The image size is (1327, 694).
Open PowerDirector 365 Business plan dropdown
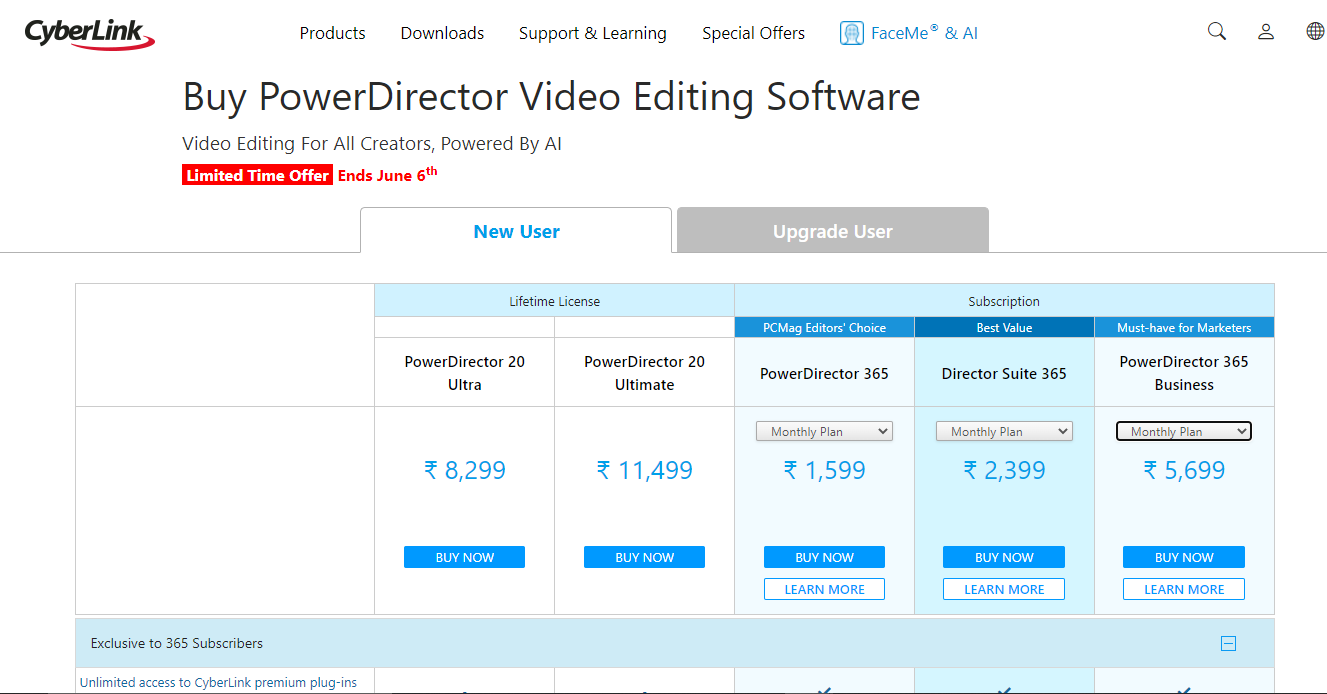pyautogui.click(x=1184, y=431)
